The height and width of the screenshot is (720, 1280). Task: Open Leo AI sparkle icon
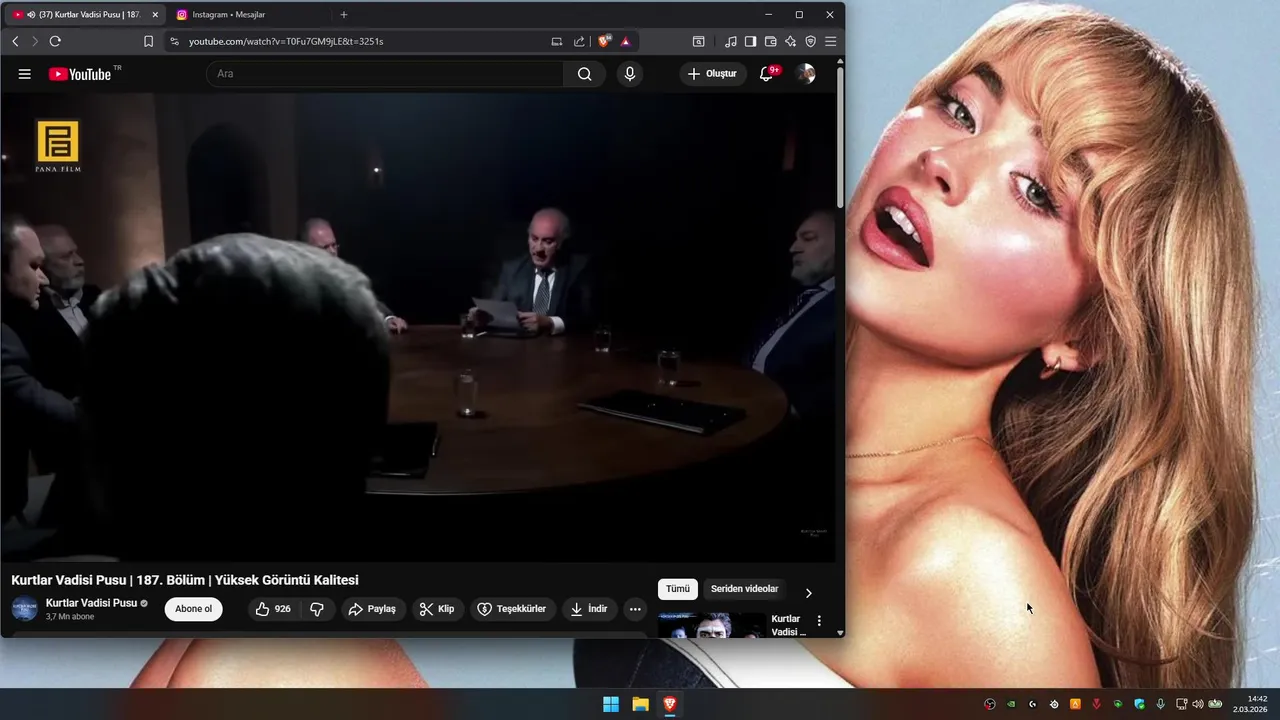point(790,41)
